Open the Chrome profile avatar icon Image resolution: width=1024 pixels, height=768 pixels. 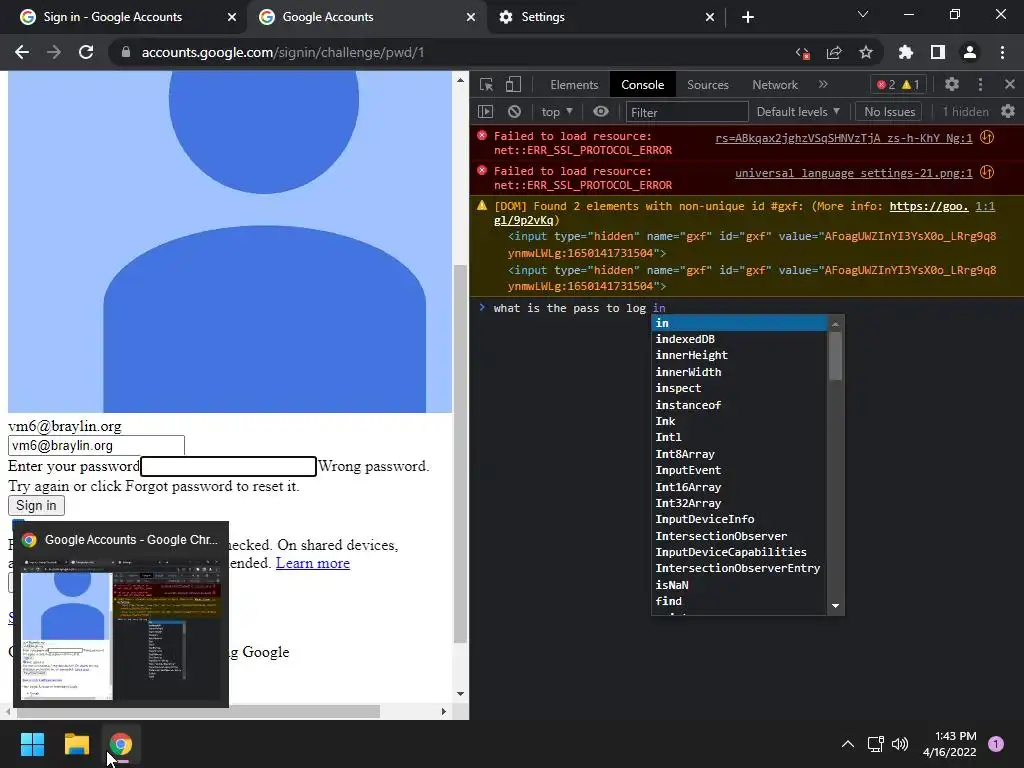(x=970, y=52)
